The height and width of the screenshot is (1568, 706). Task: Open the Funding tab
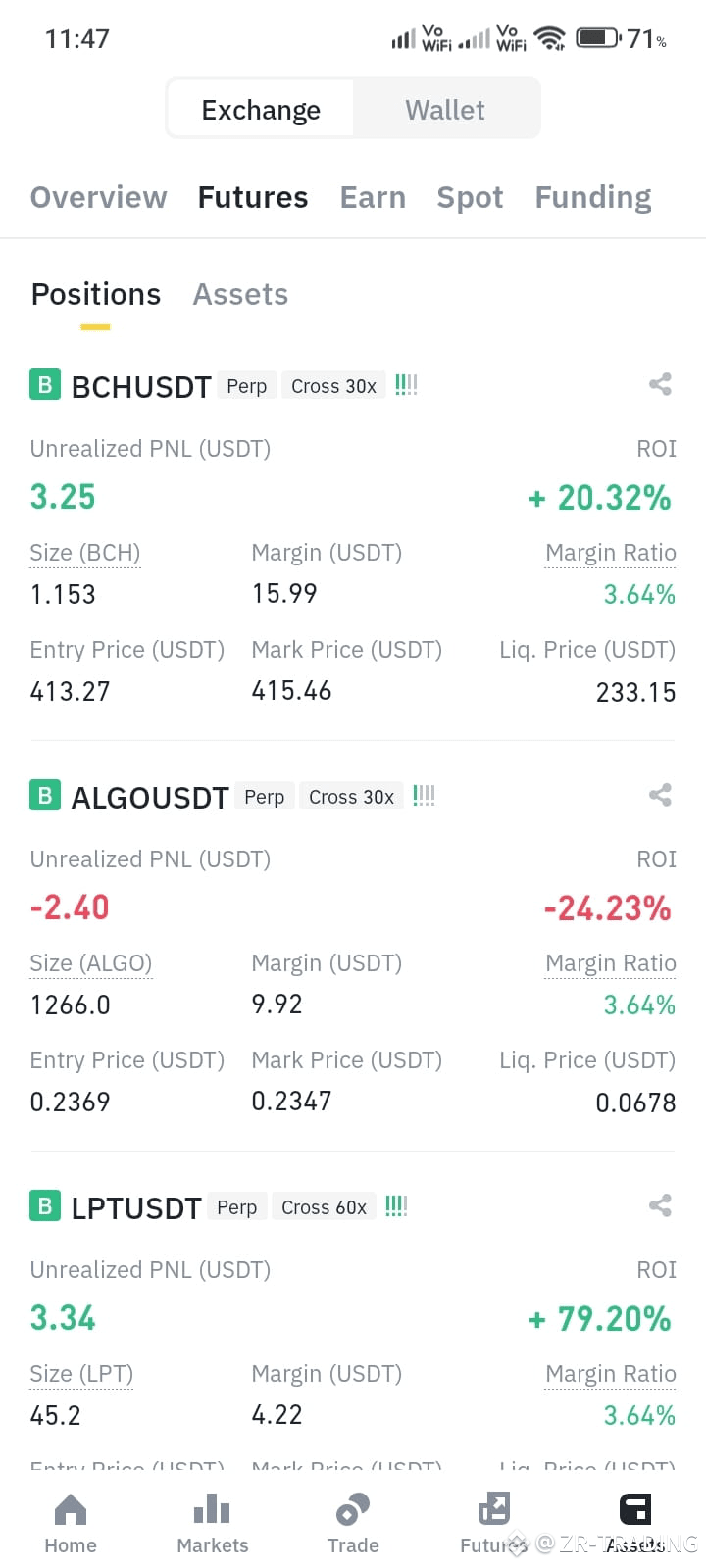click(593, 198)
